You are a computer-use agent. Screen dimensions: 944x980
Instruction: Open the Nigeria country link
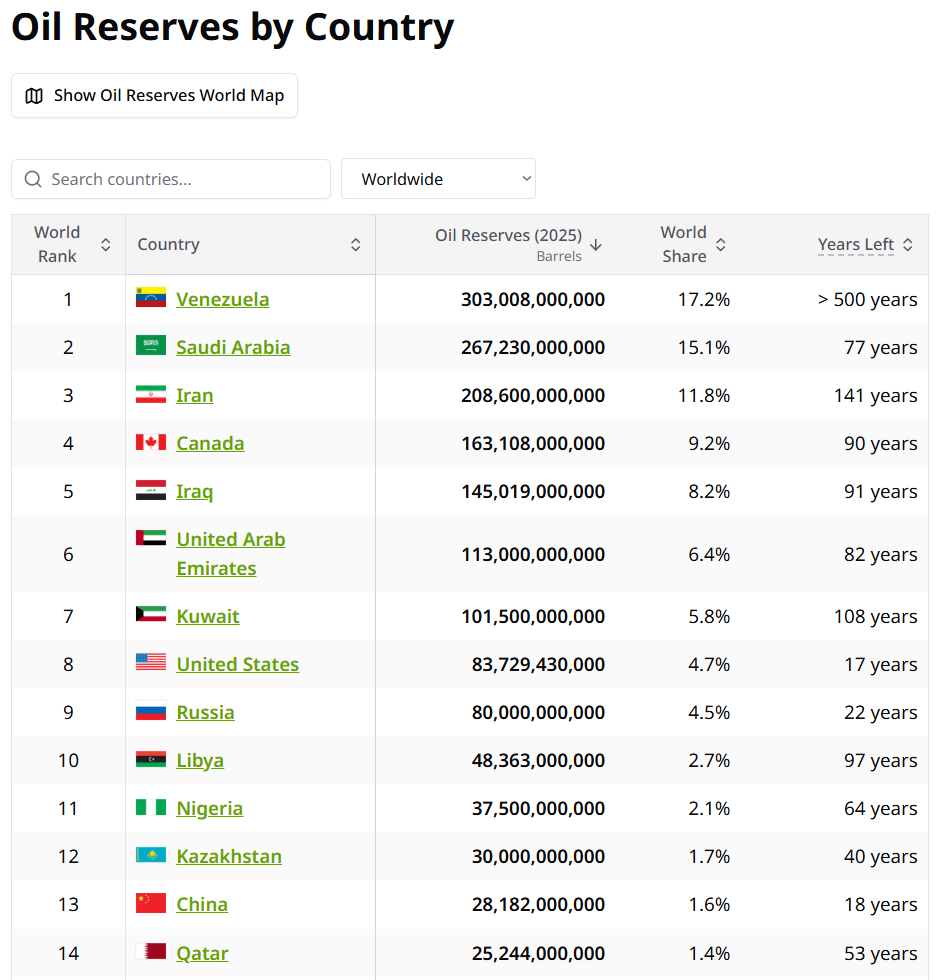209,809
